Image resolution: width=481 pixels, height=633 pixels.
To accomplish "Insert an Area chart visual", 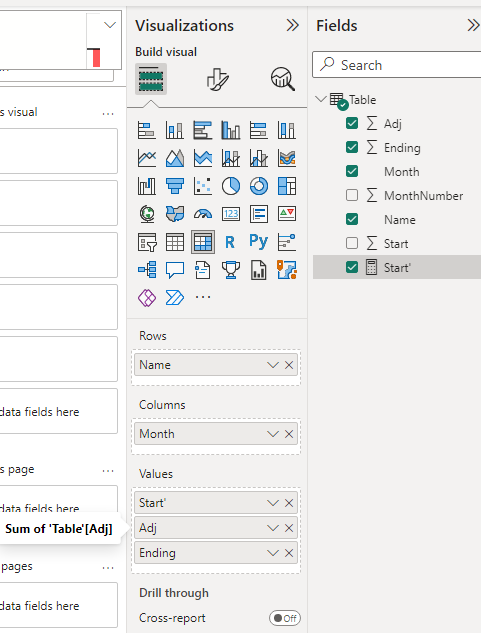I will (x=174, y=158).
